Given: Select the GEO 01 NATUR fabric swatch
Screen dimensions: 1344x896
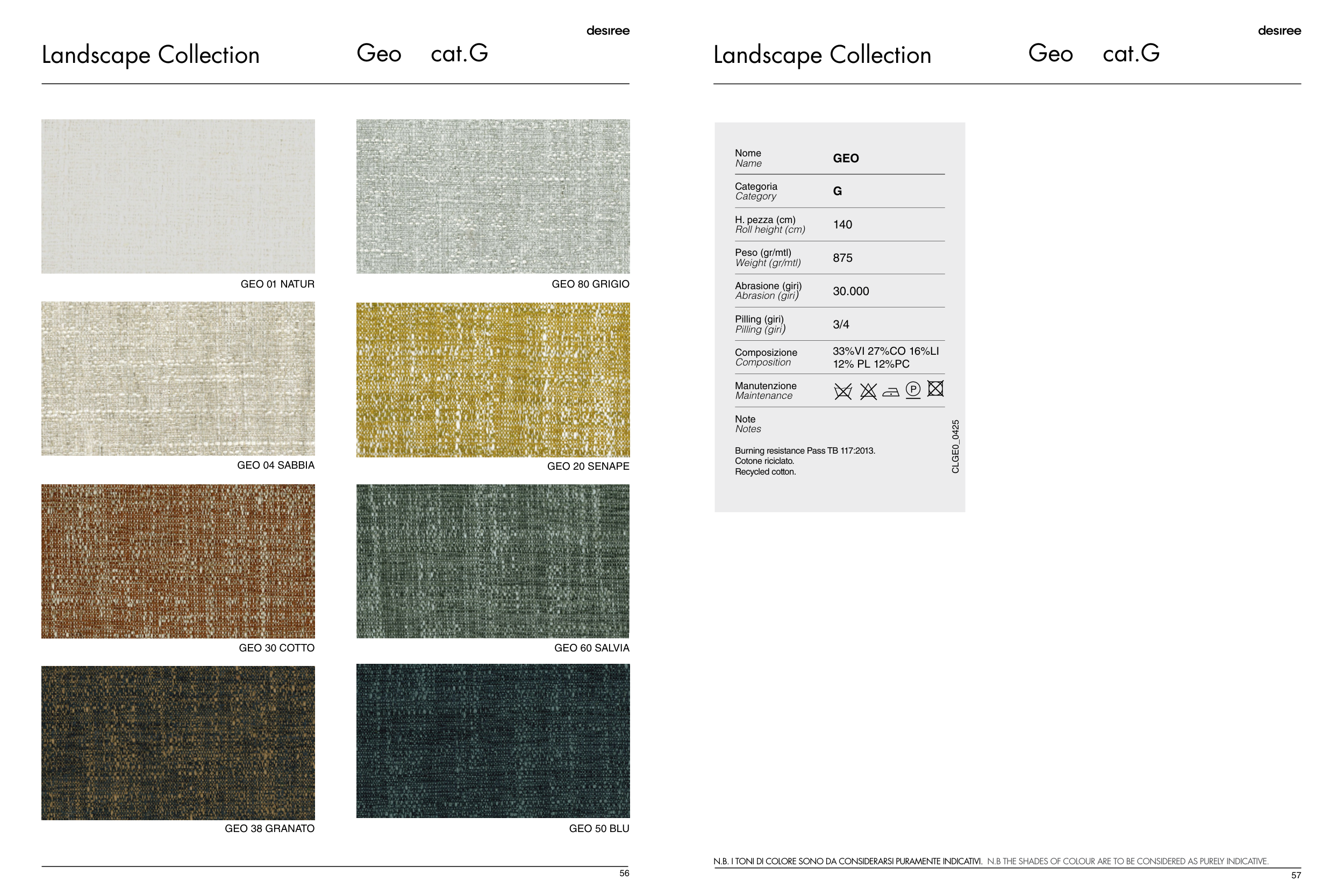Looking at the screenshot, I should pyautogui.click(x=178, y=196).
